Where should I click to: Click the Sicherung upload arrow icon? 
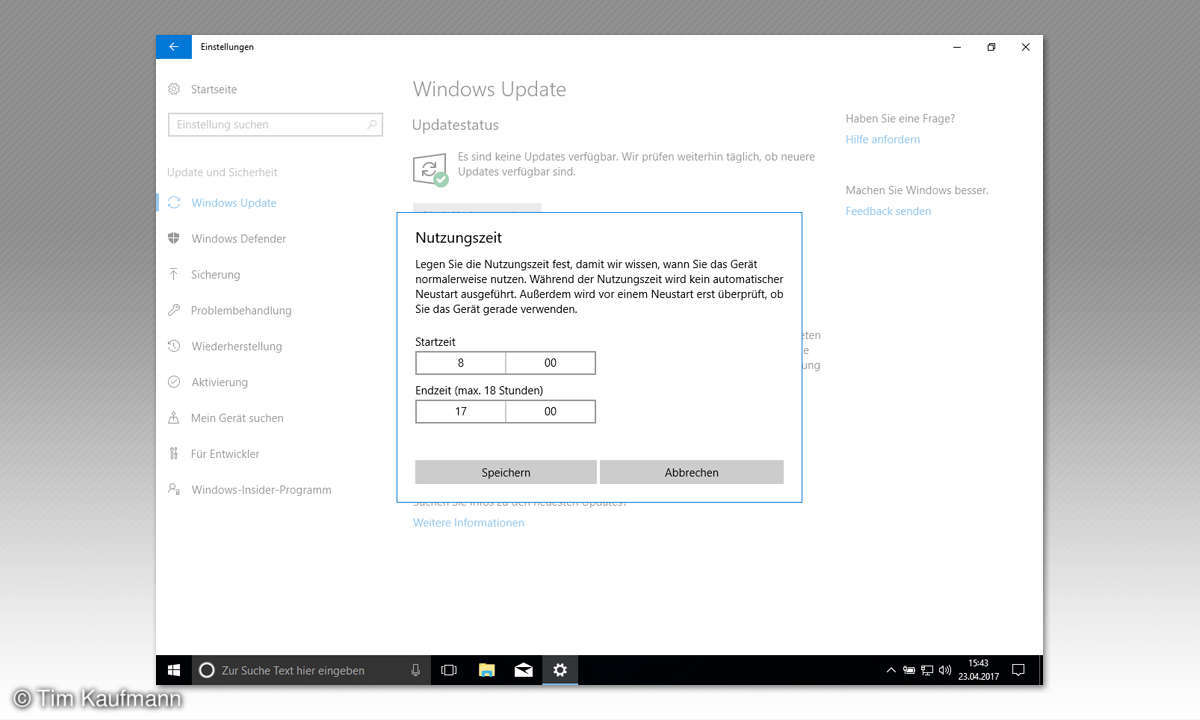pos(174,275)
